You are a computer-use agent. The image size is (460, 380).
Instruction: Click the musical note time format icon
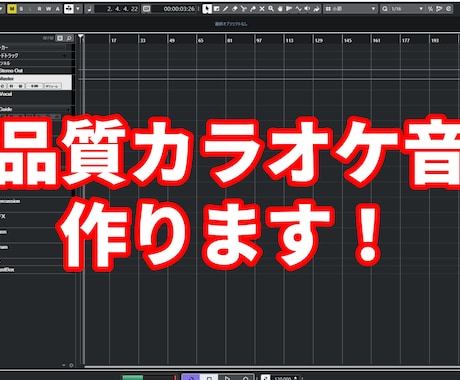pos(89,9)
